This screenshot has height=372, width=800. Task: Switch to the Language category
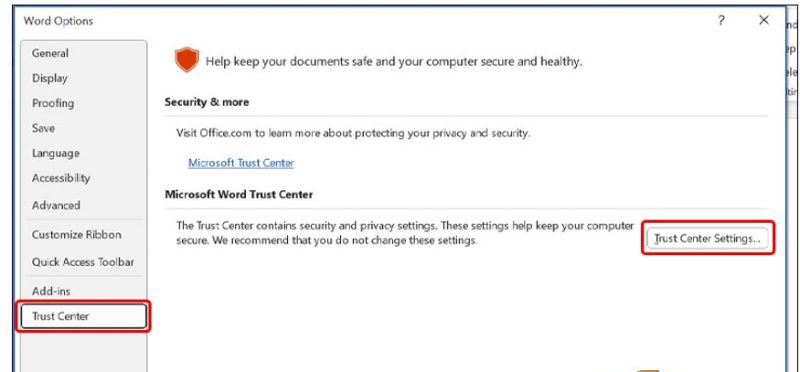tap(56, 153)
